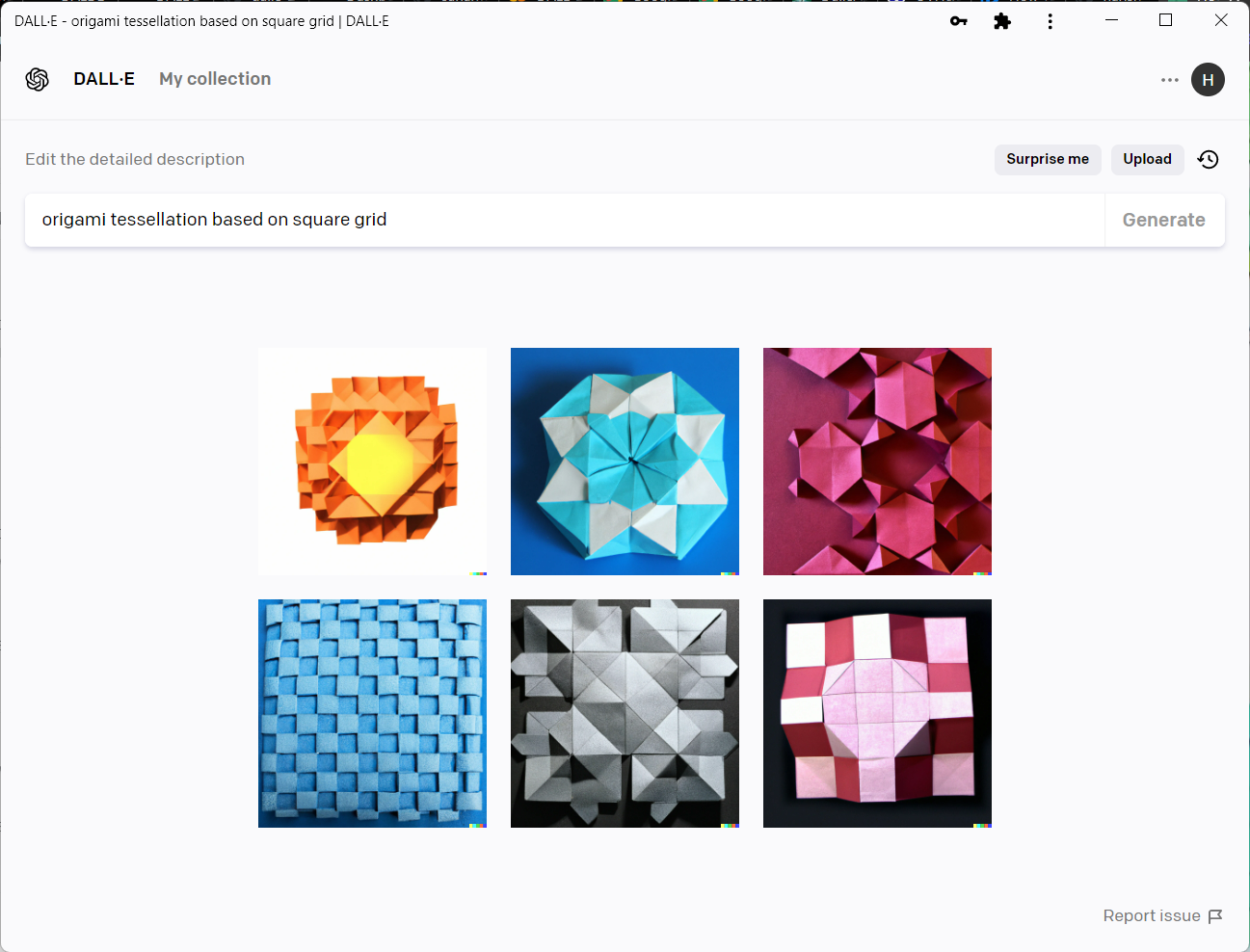The width and height of the screenshot is (1250, 952).
Task: Open the blue star tessellation image
Action: pos(625,462)
